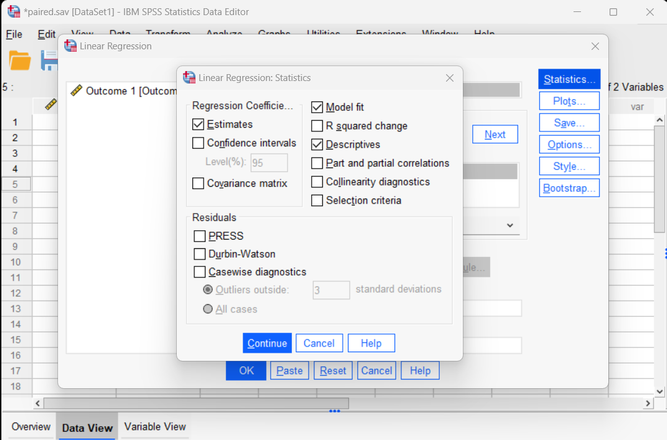This screenshot has height=440, width=667.
Task: Enable Collinearity diagnostics
Action: 317,182
